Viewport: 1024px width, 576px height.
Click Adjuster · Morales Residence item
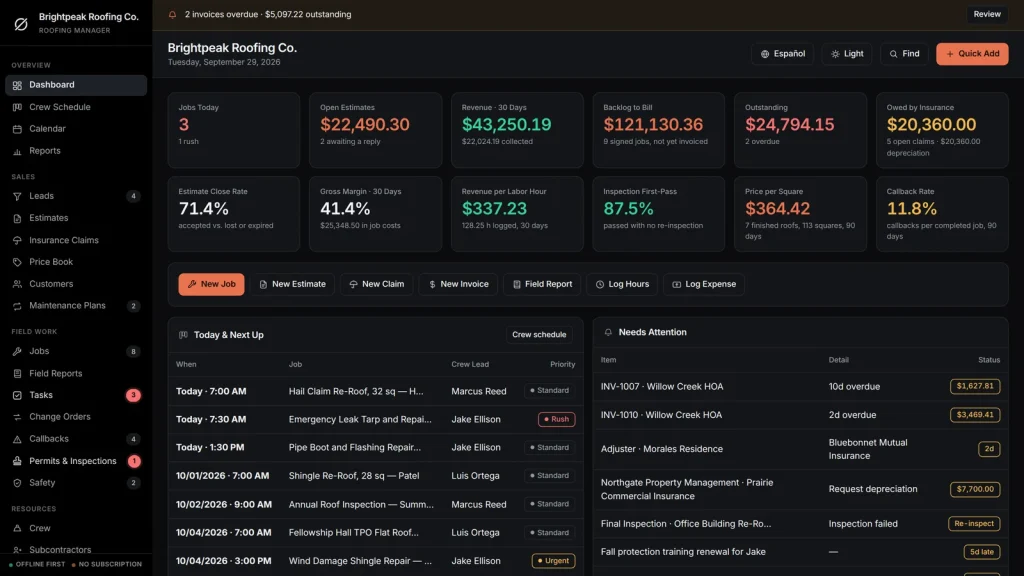click(662, 449)
